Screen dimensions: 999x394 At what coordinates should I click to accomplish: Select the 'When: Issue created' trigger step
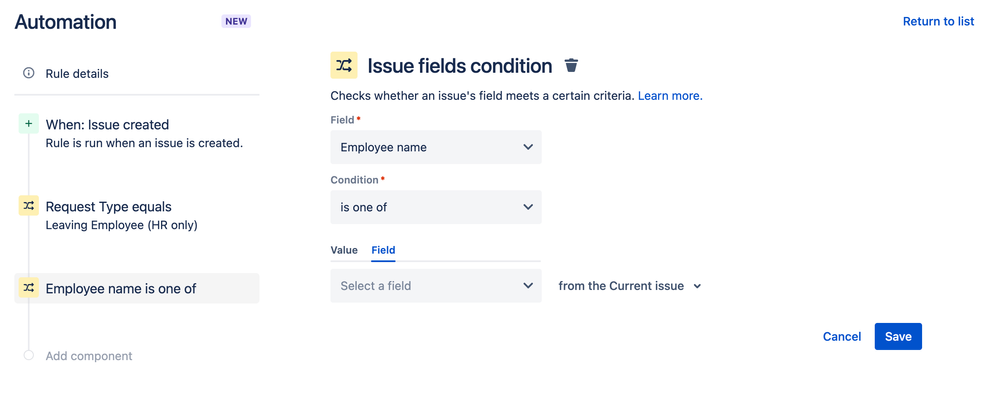[136, 133]
